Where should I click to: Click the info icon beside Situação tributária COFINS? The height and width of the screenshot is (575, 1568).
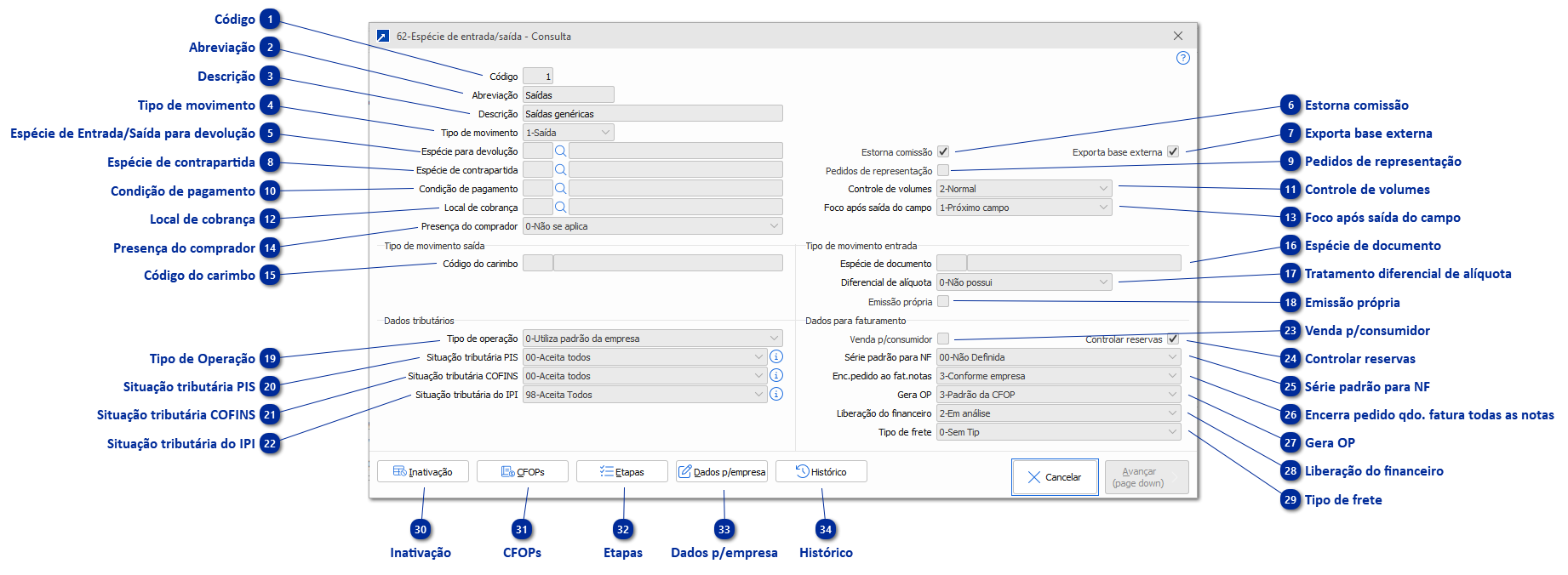[775, 375]
